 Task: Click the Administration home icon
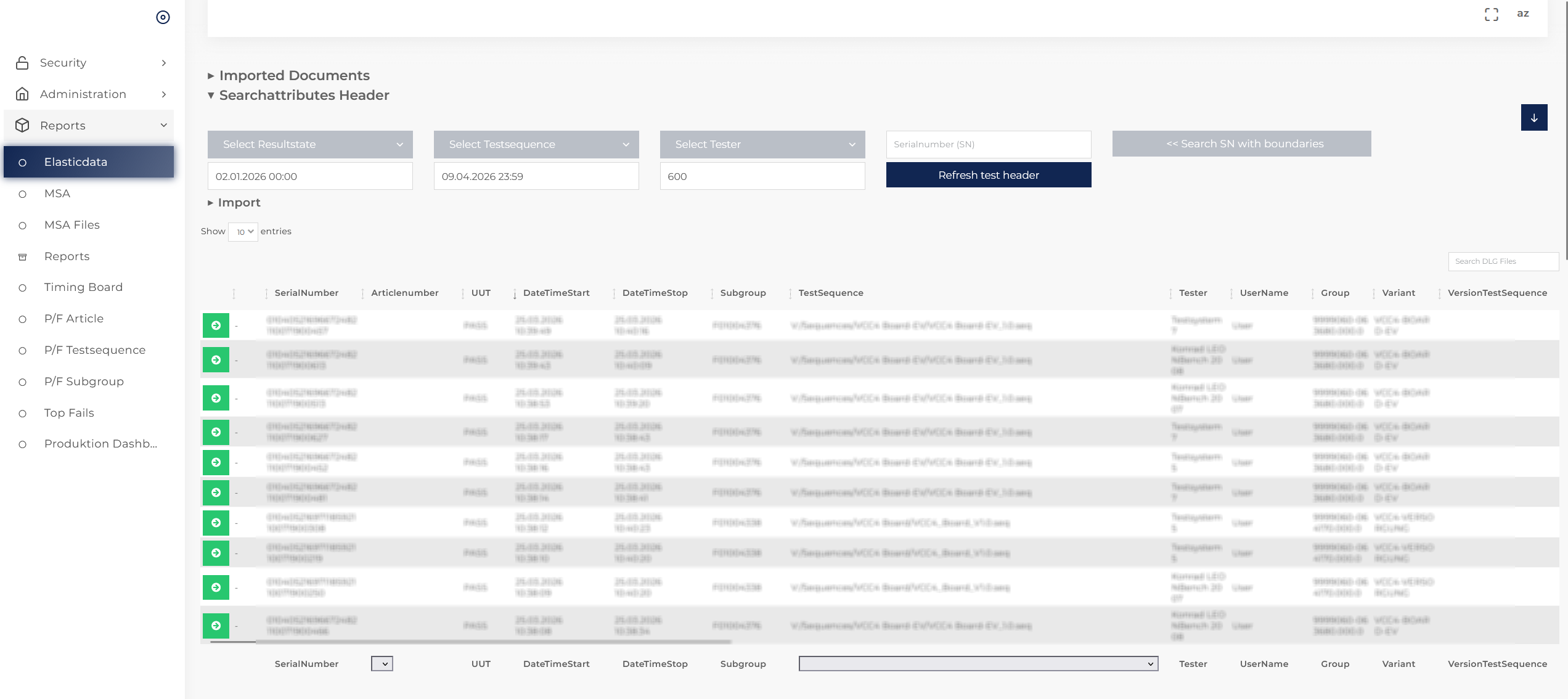[22, 94]
